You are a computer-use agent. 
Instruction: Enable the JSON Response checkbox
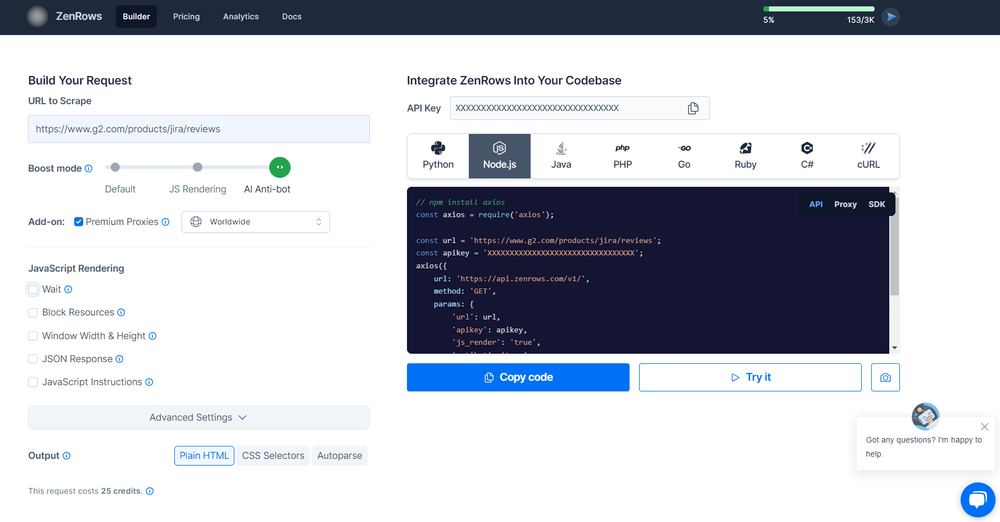pyautogui.click(x=33, y=359)
